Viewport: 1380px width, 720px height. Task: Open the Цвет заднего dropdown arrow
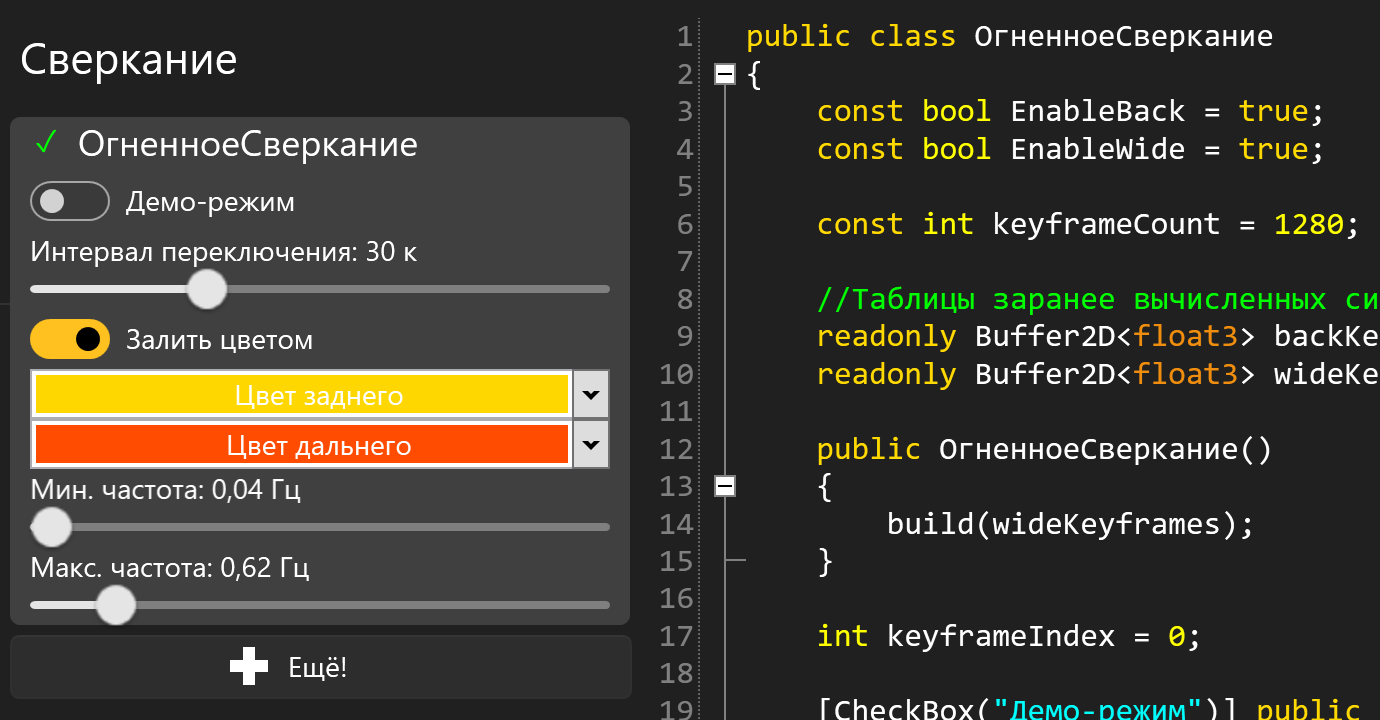tap(591, 394)
